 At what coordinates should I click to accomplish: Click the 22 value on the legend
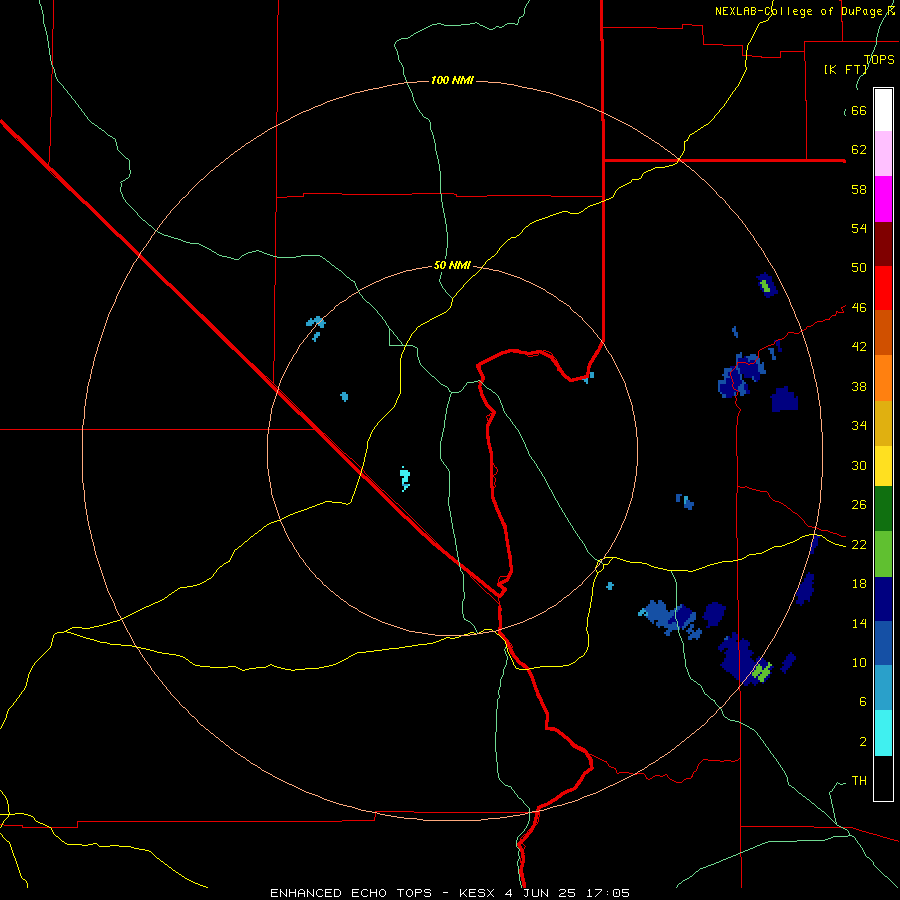pos(859,544)
